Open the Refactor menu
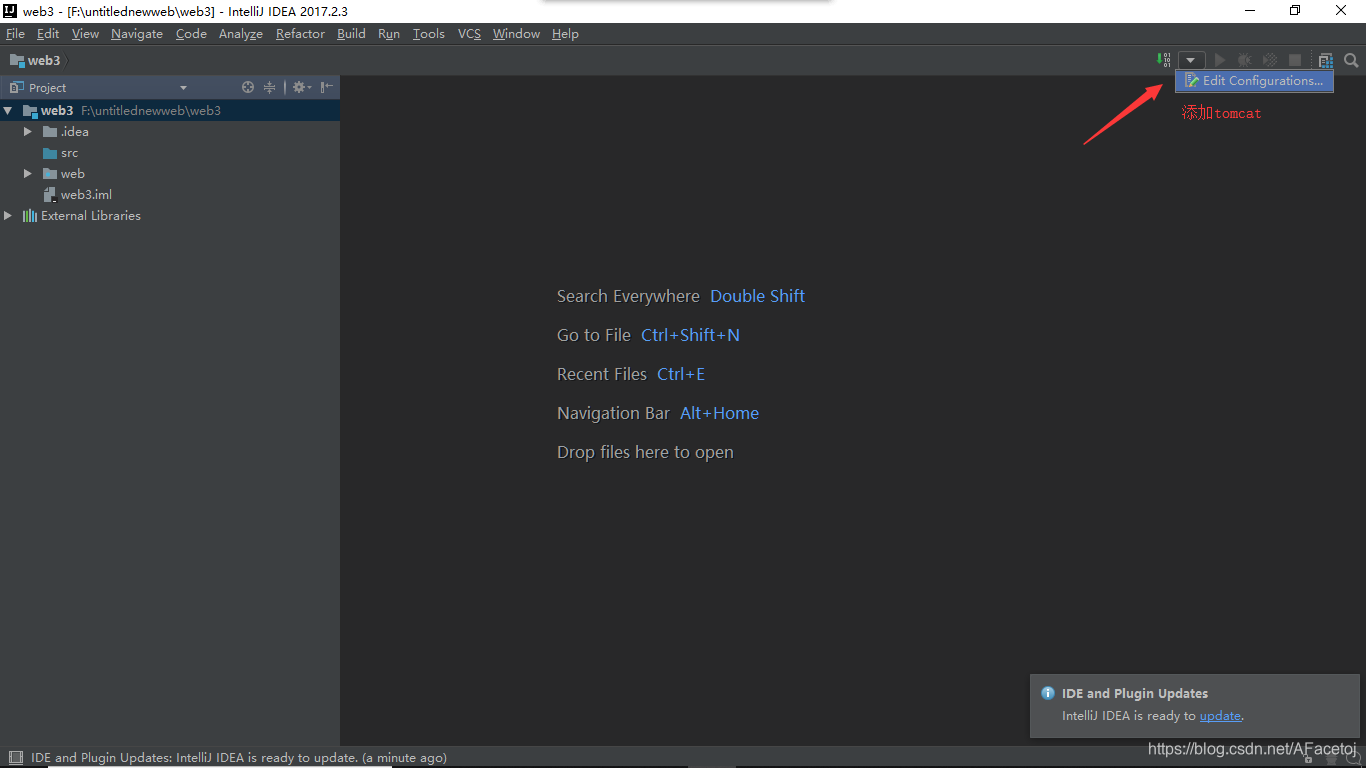The height and width of the screenshot is (768, 1366). [x=300, y=34]
